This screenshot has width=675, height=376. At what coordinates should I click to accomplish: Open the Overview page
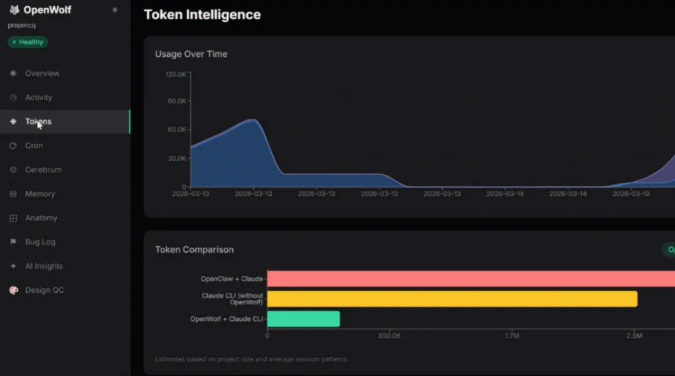[x=65, y=73]
